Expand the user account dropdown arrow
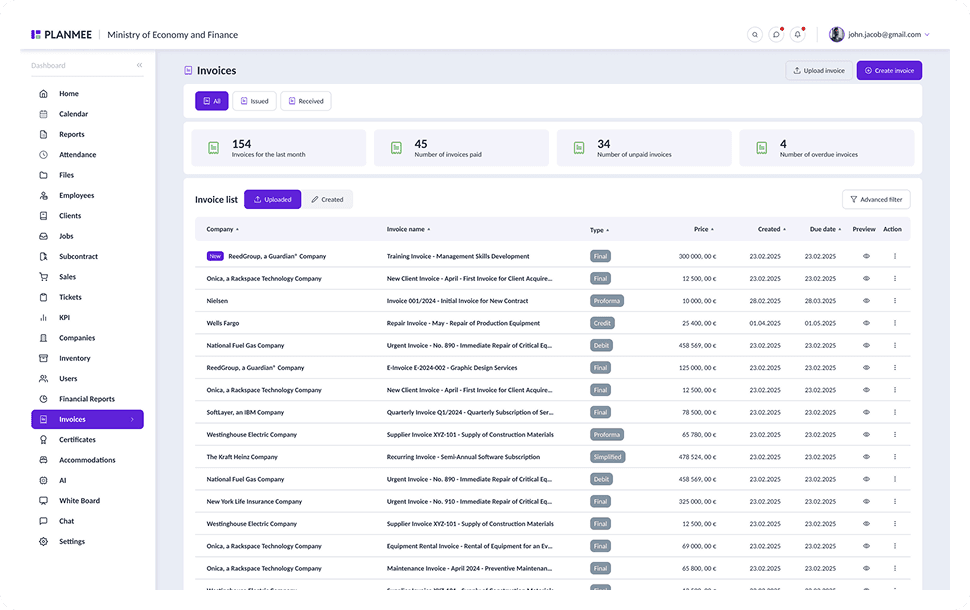 click(x=927, y=35)
